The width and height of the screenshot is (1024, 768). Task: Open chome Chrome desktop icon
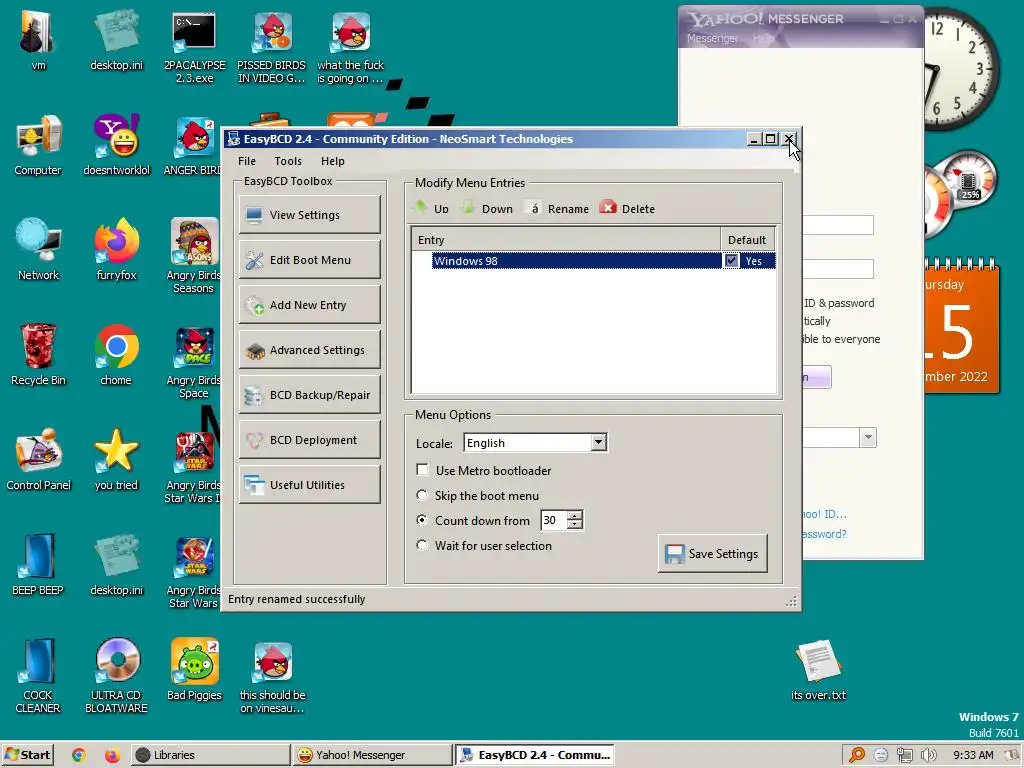point(116,356)
